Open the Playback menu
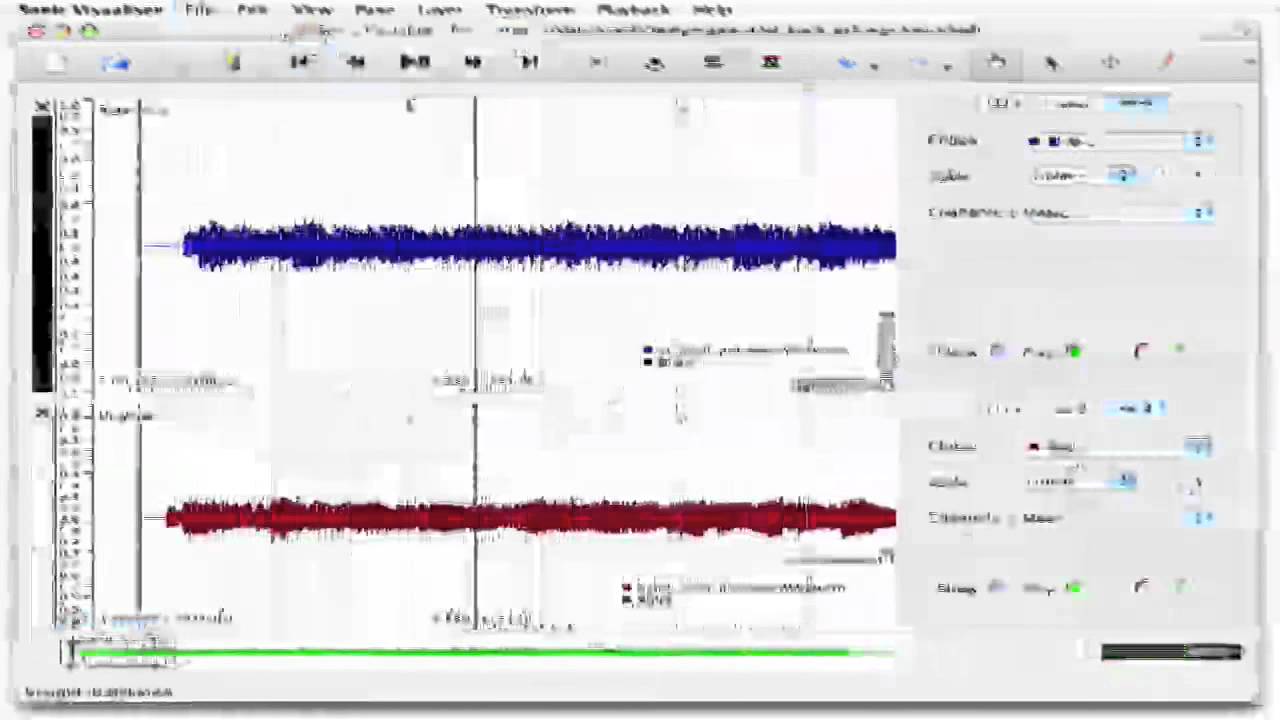Image resolution: width=1280 pixels, height=720 pixels. [633, 10]
